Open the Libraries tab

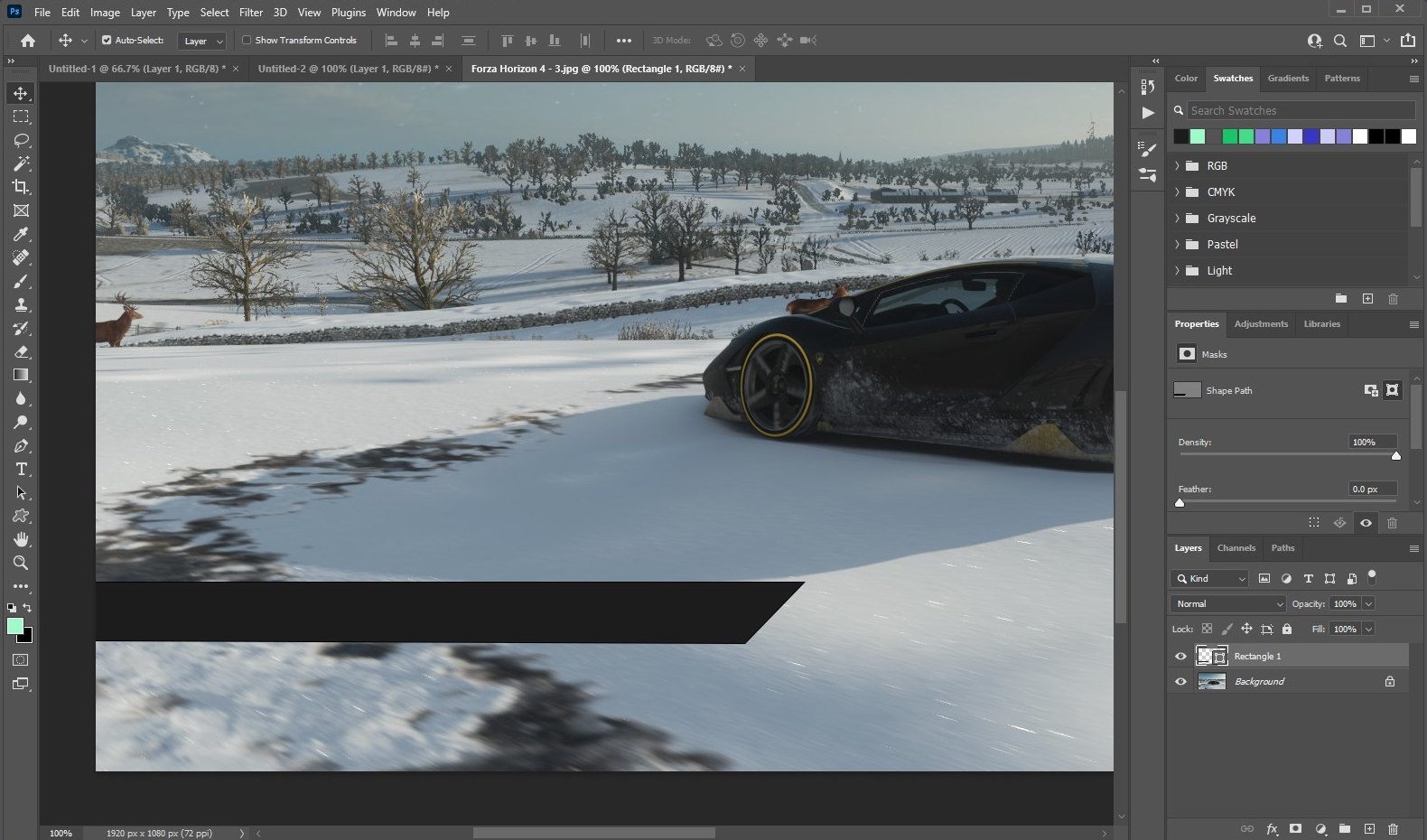[x=1321, y=323]
